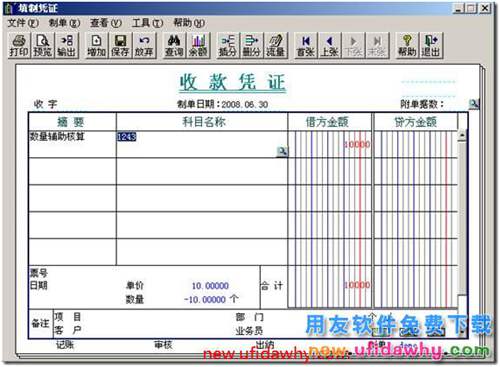Click the 合计 debit total 10000

coord(357,285)
